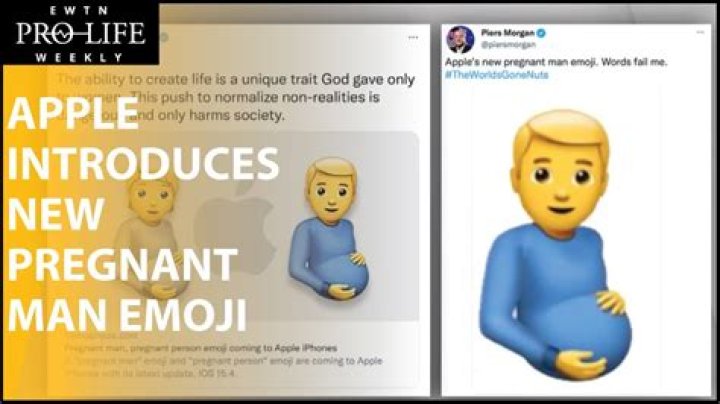Open the large pregnant man emoji image
Image resolution: width=720 pixels, height=404 pixels.
coord(570,250)
